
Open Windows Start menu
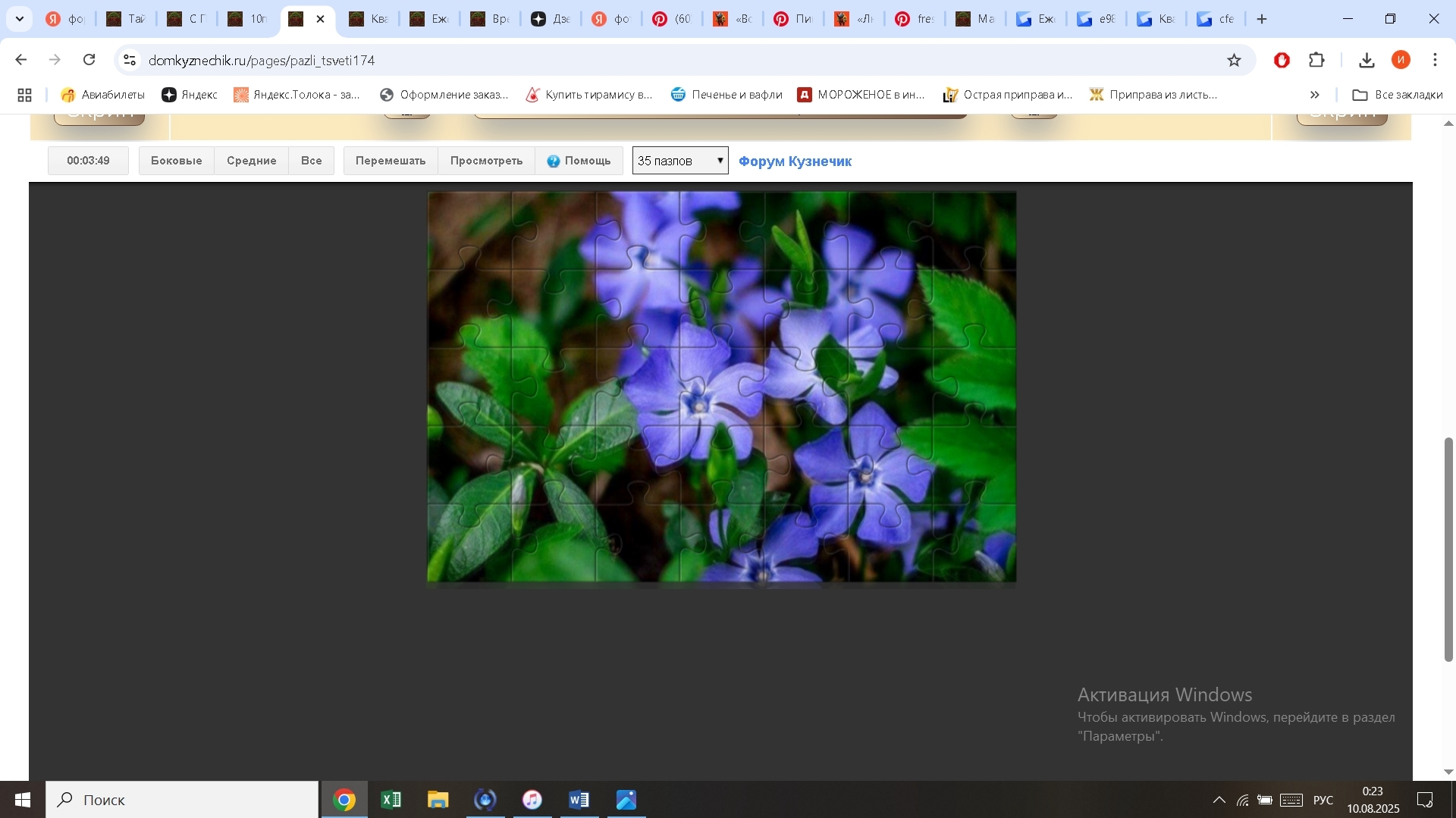[22, 800]
